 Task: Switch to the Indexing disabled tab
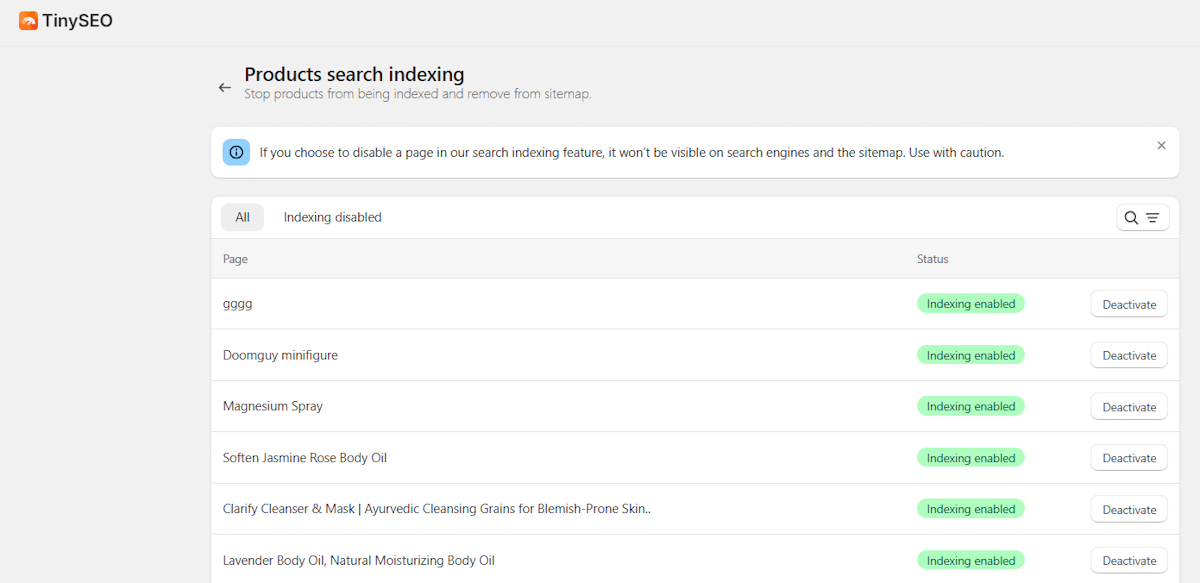(332, 217)
